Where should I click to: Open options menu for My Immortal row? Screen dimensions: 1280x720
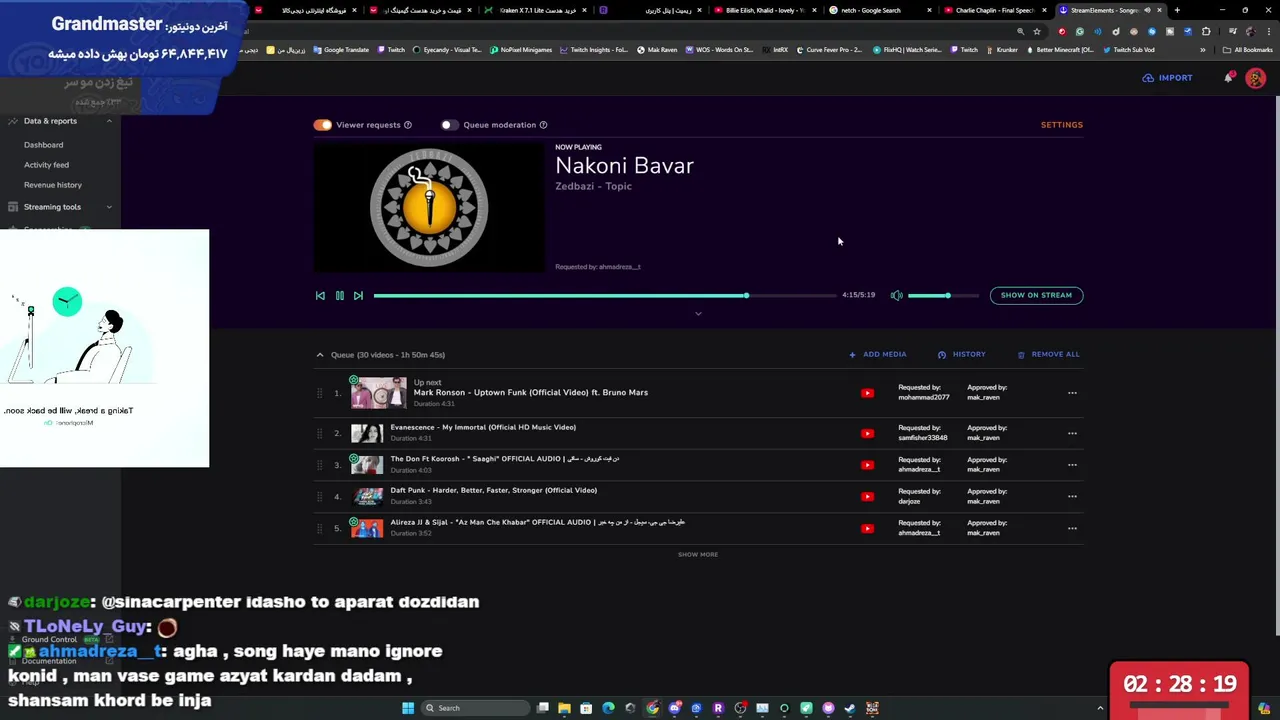(1072, 433)
